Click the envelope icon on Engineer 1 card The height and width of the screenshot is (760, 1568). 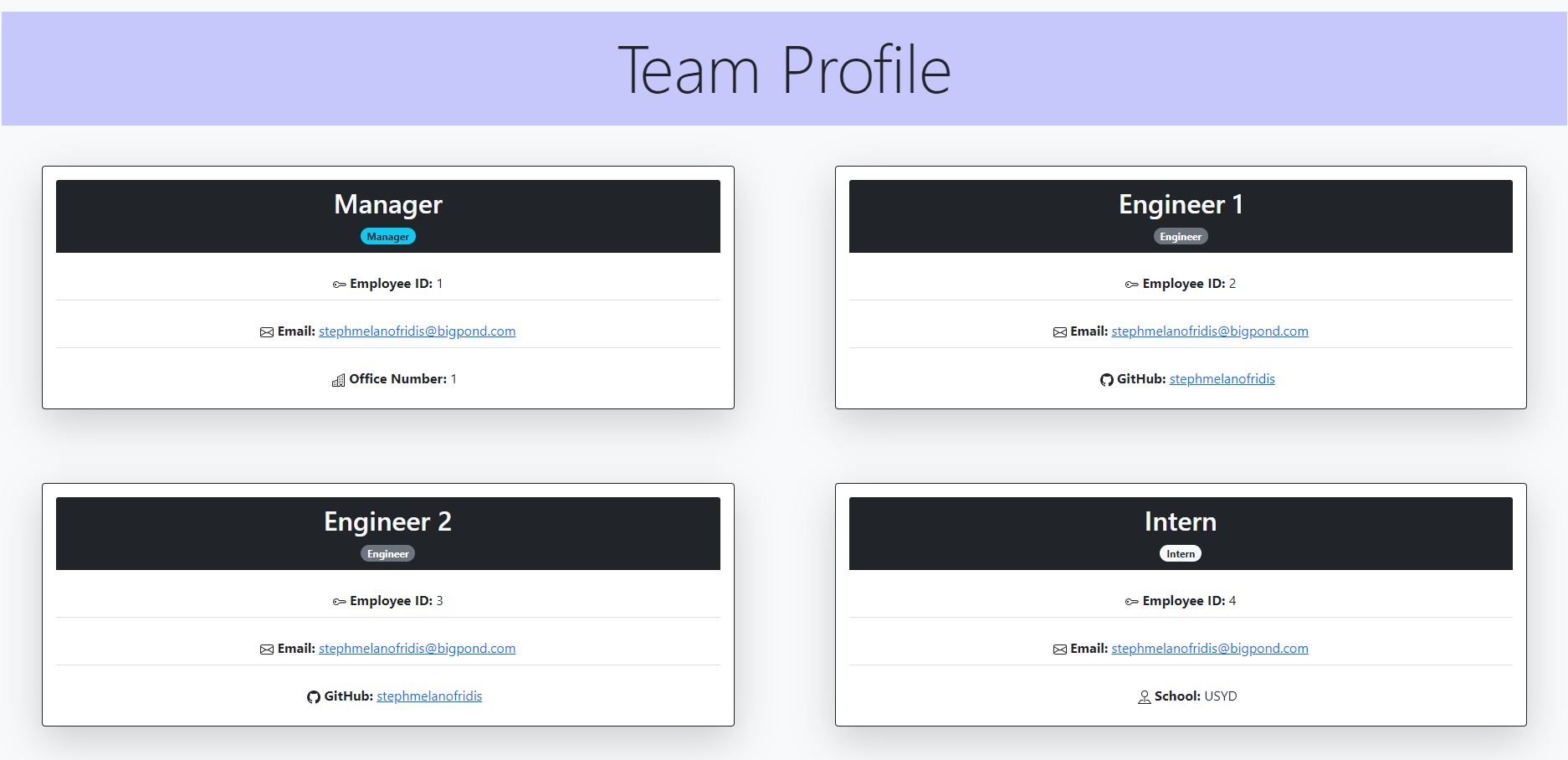click(x=1058, y=331)
